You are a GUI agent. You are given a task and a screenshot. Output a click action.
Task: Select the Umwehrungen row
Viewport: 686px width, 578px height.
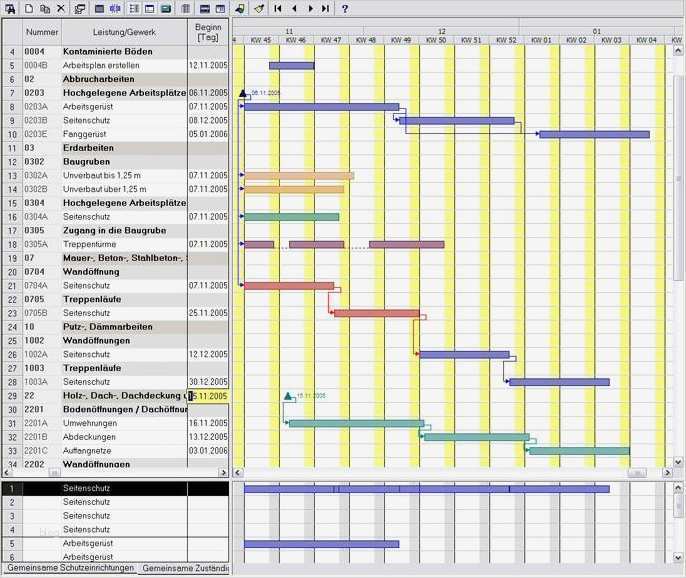116,423
